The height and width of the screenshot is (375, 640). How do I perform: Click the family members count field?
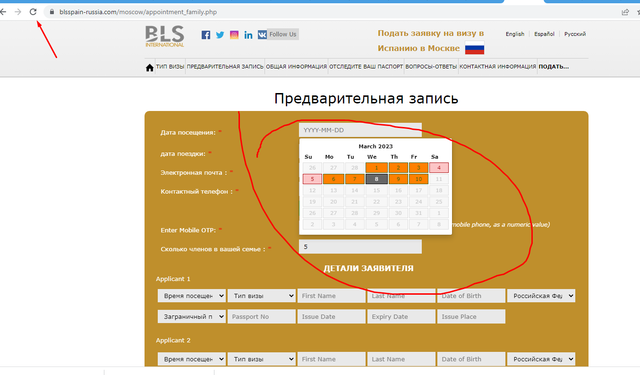tap(360, 247)
